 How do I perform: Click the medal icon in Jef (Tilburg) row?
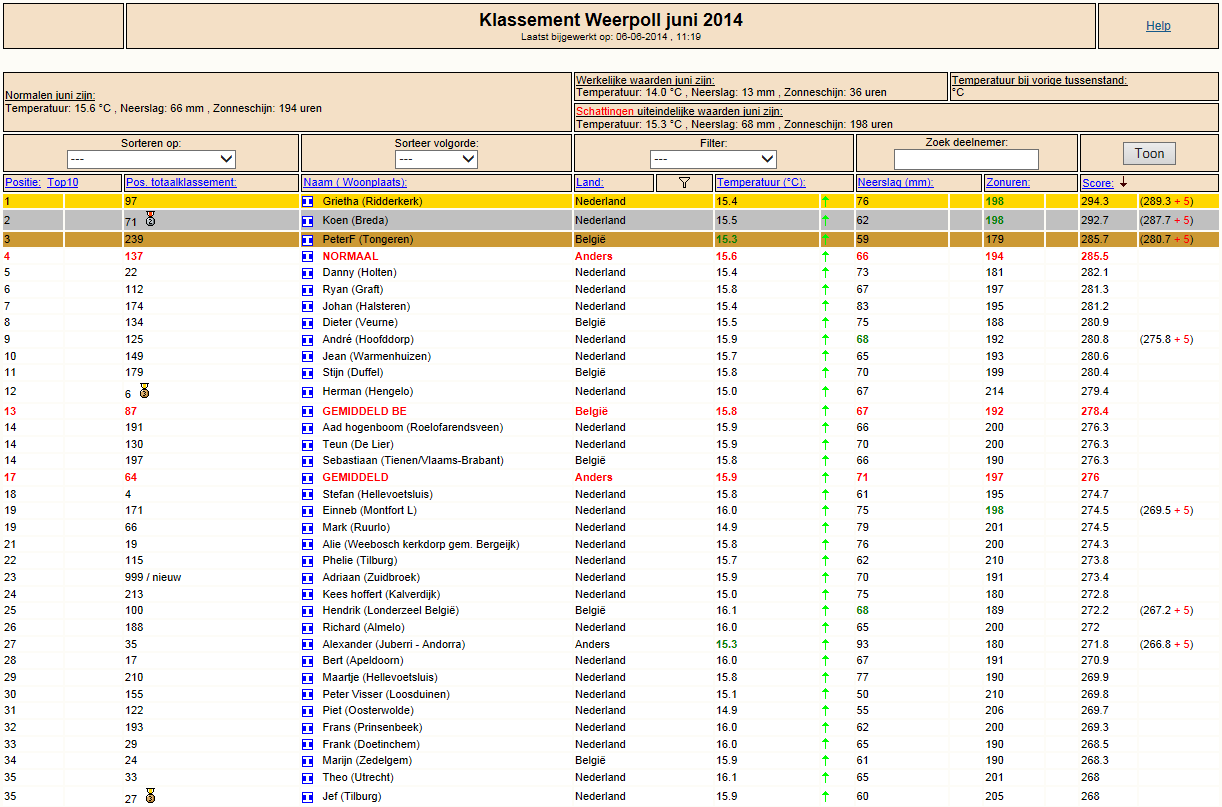point(150,796)
